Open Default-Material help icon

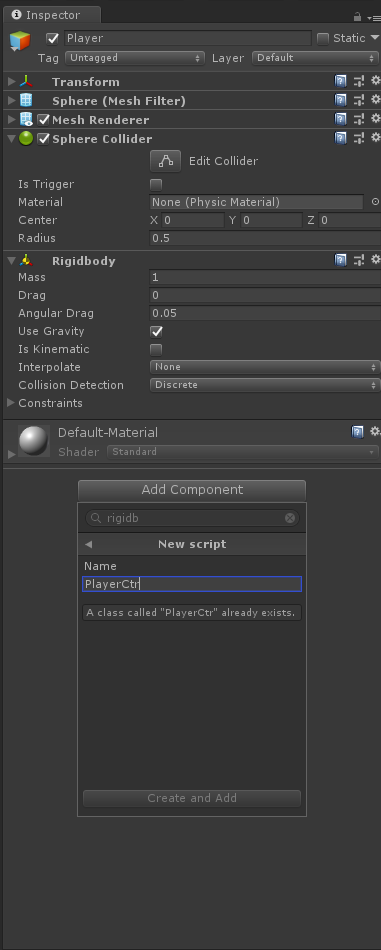(358, 433)
